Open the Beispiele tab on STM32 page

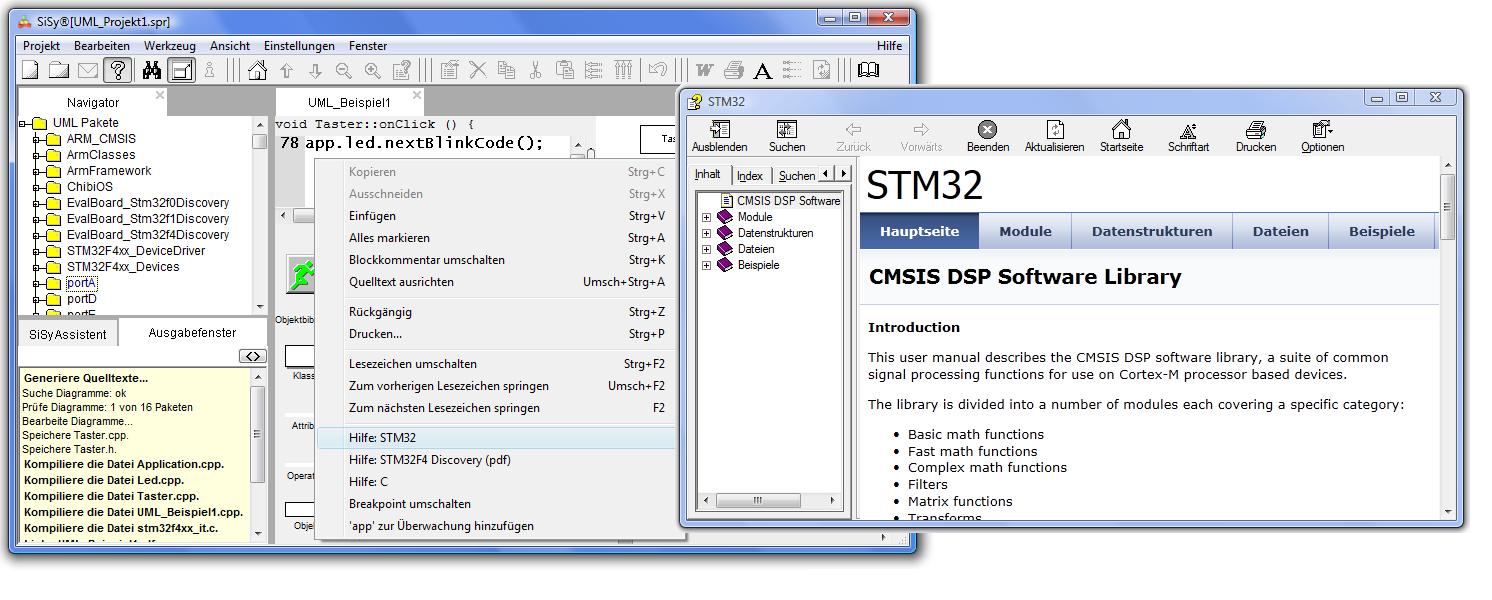1382,231
